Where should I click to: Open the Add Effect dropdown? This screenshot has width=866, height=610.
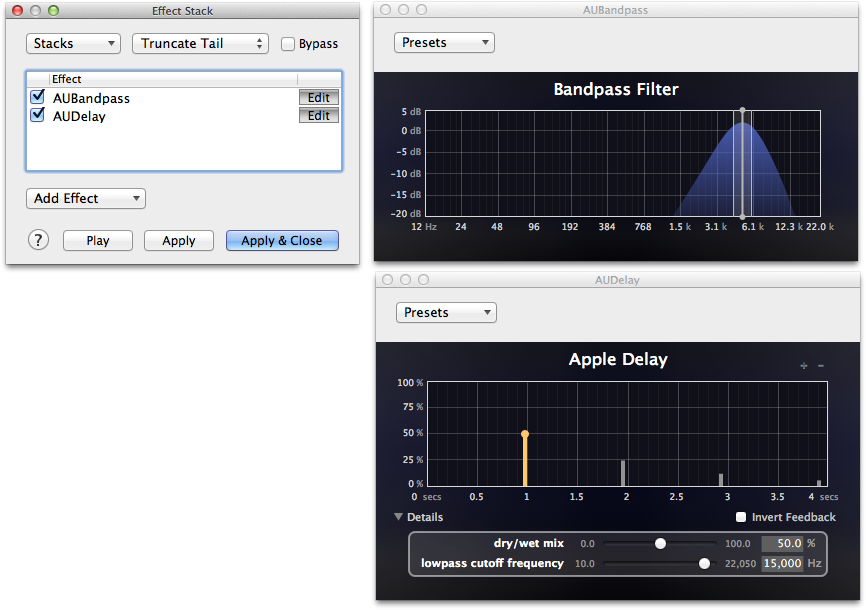point(86,198)
